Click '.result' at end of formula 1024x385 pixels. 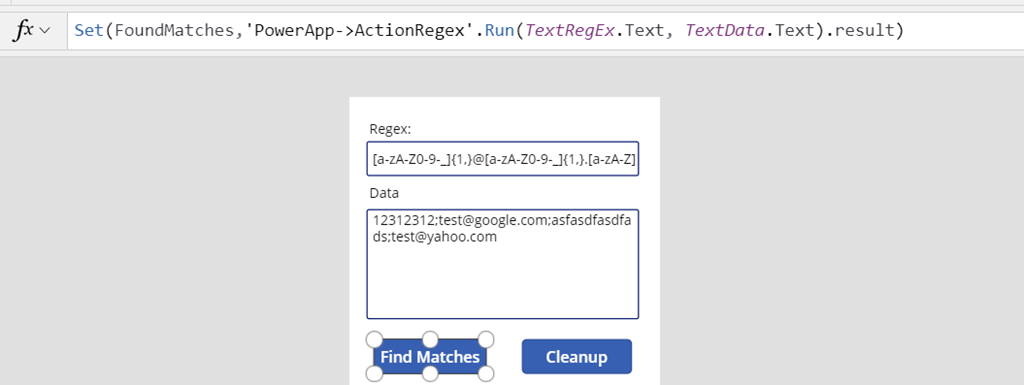point(861,31)
